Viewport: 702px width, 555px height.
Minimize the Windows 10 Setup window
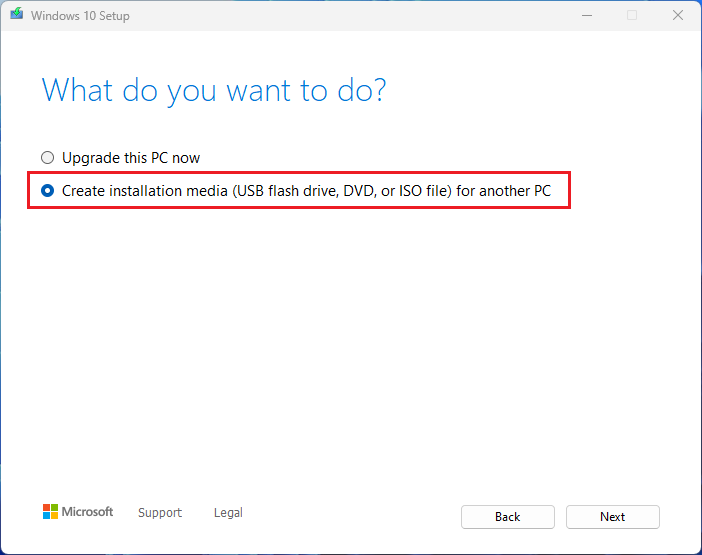[x=586, y=16]
